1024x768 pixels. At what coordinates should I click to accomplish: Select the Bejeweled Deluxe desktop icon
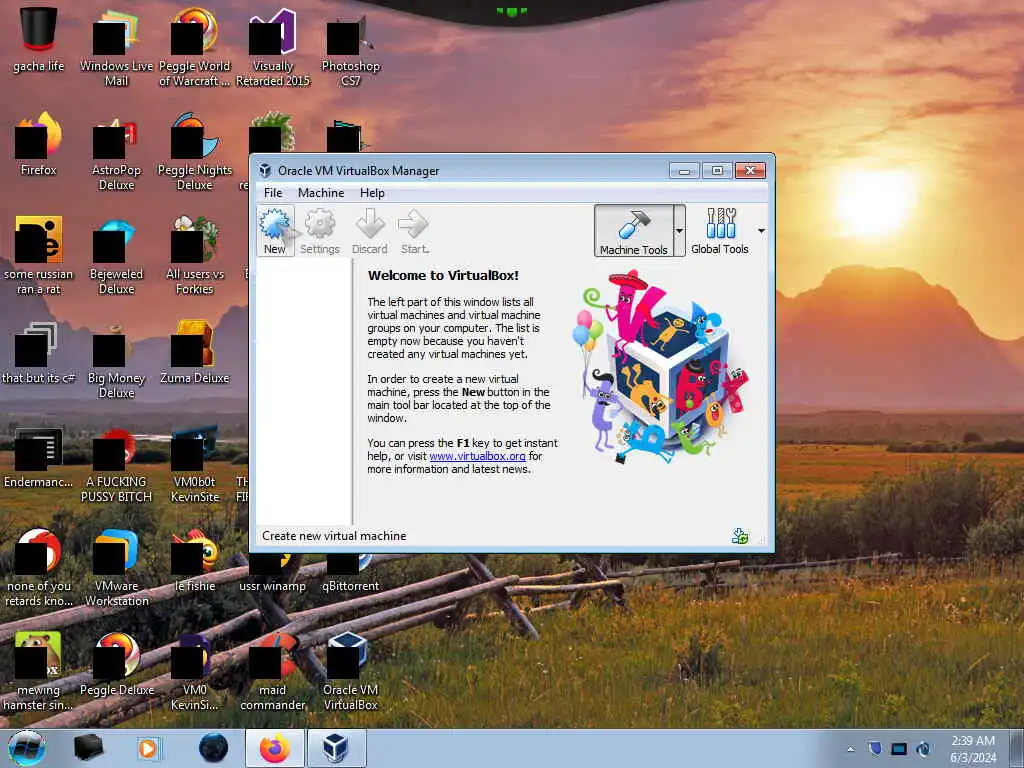pyautogui.click(x=116, y=255)
